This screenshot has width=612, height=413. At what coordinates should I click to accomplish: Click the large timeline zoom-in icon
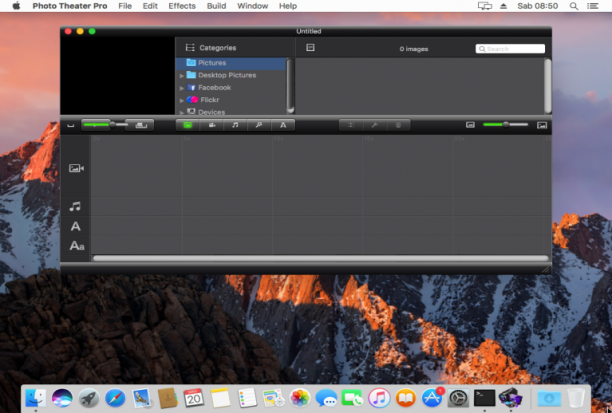(141, 125)
